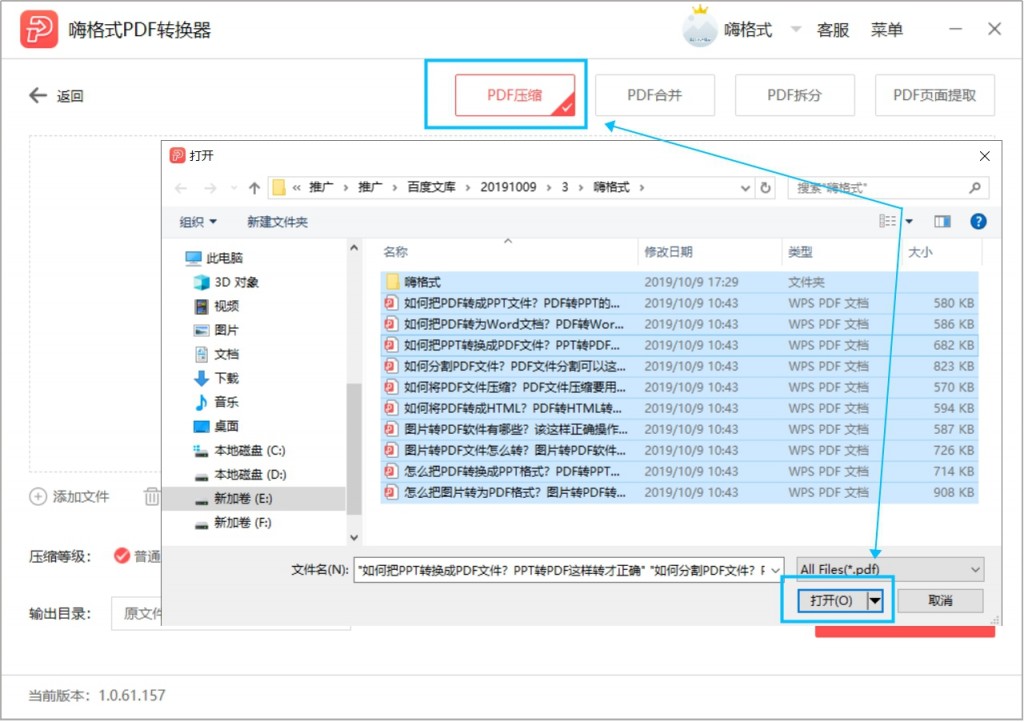Click the 返回 link
Screen dimensions: 1024x722
tap(70, 96)
